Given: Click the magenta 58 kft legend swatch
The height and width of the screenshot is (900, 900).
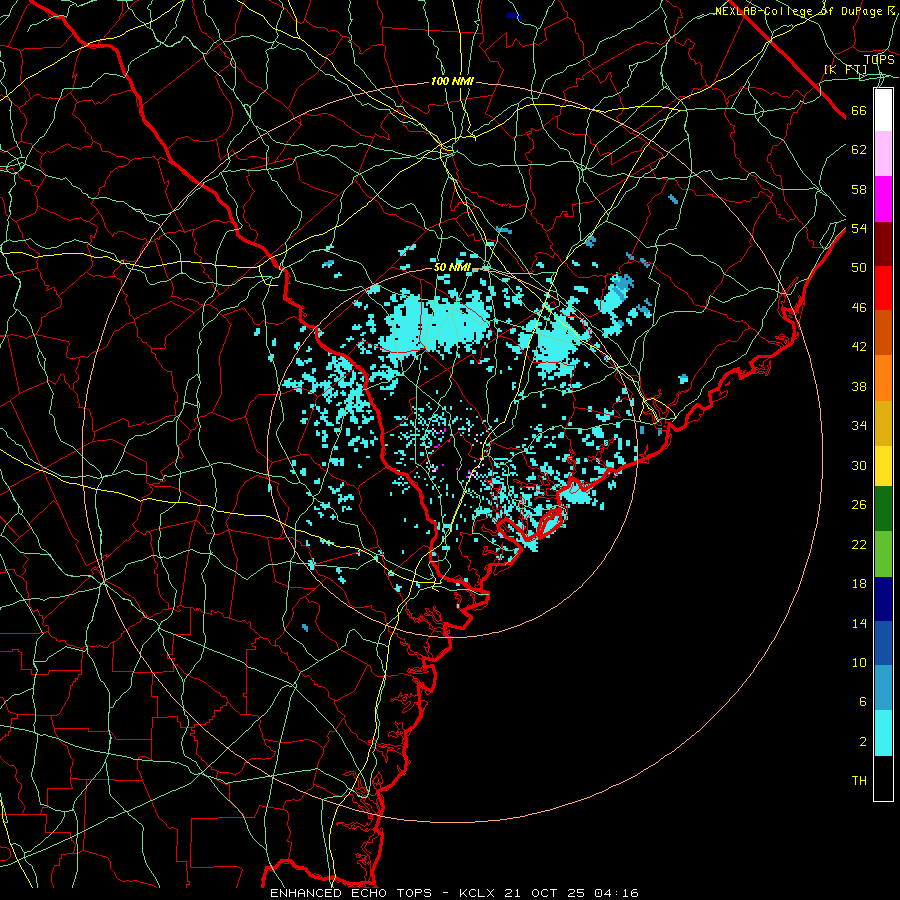Looking at the screenshot, I should [x=883, y=199].
